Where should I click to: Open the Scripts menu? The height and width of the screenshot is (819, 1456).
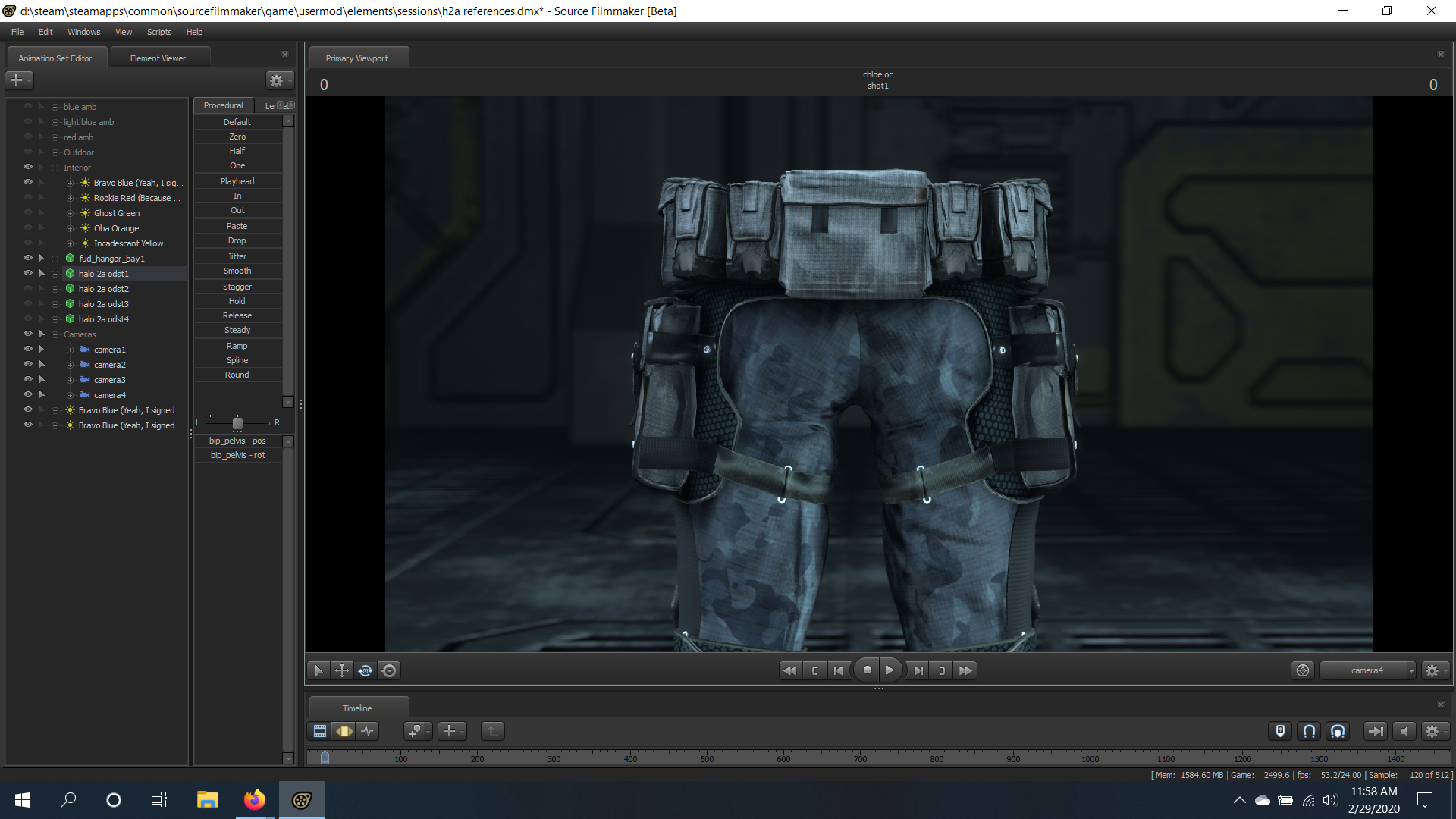159,32
